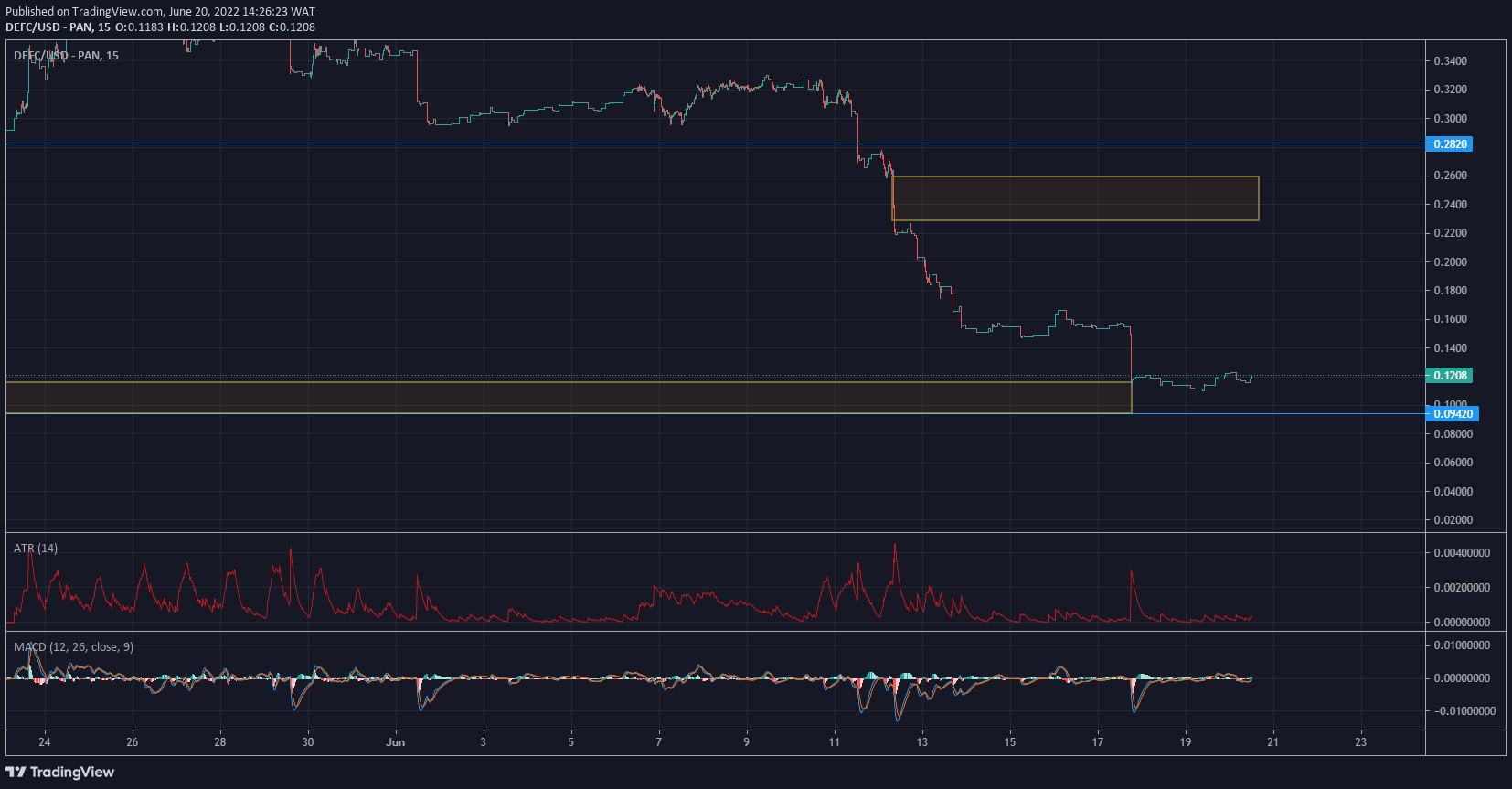
Task: Click the 0.1800 price axis label
Action: click(x=1451, y=291)
